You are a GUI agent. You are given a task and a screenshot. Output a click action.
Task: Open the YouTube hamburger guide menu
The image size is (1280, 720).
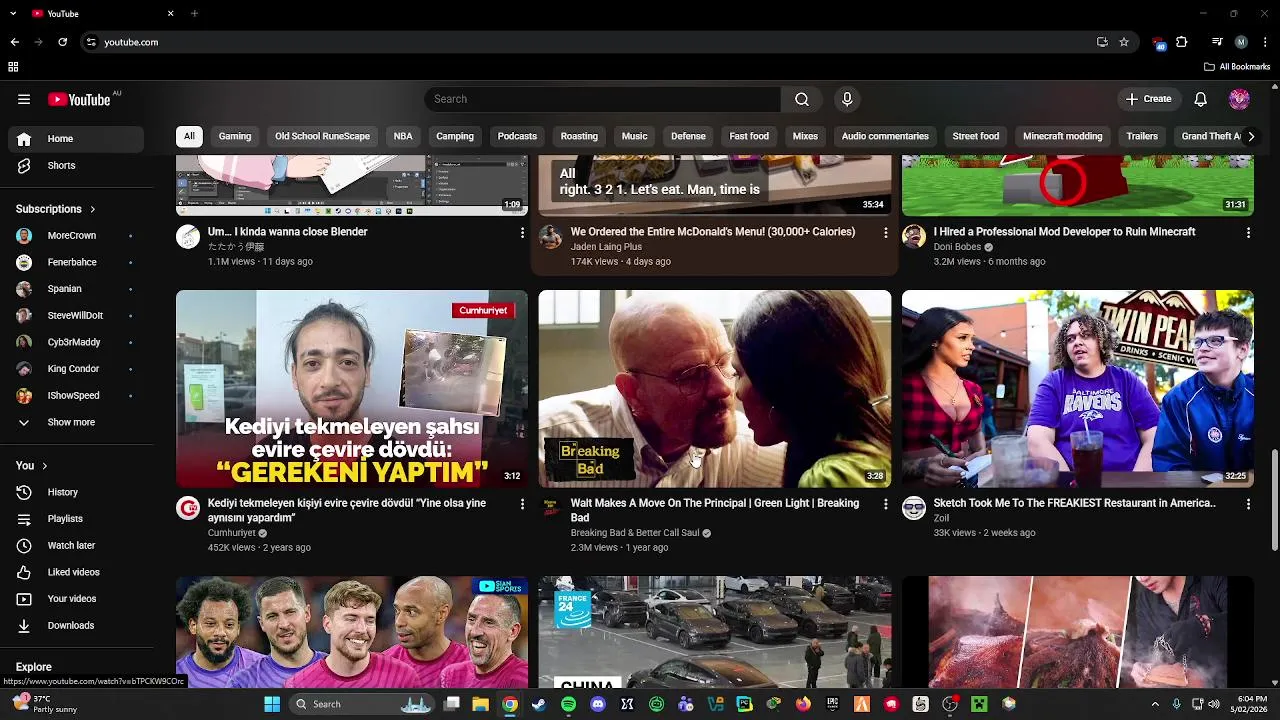pyautogui.click(x=24, y=99)
